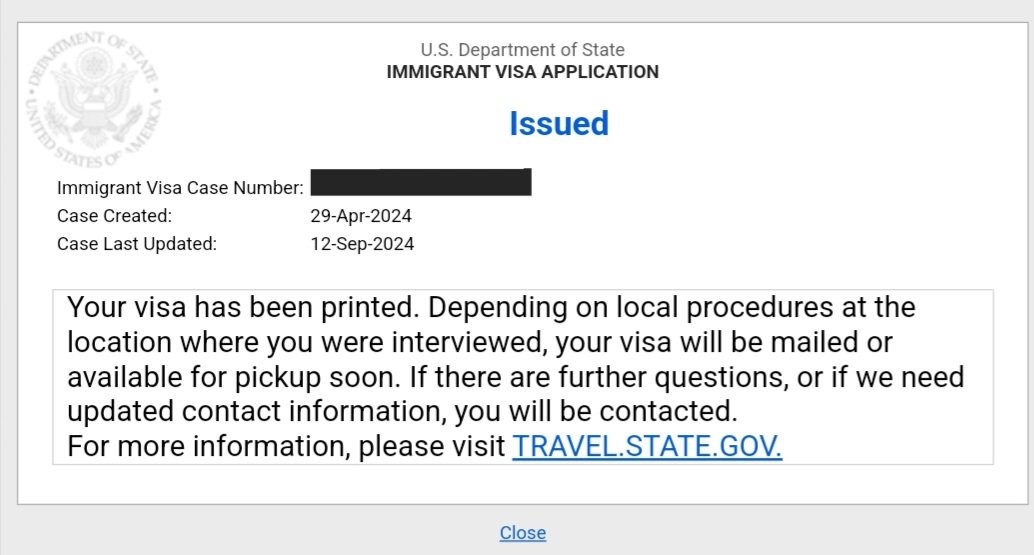
Task: Click the Case Last Updated label
Action: point(137,244)
